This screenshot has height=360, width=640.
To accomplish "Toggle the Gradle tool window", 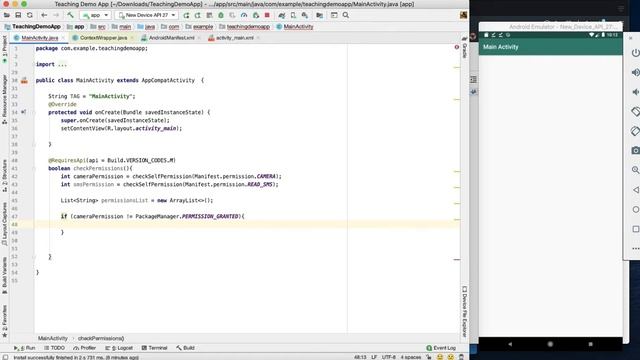I will click(464, 47).
